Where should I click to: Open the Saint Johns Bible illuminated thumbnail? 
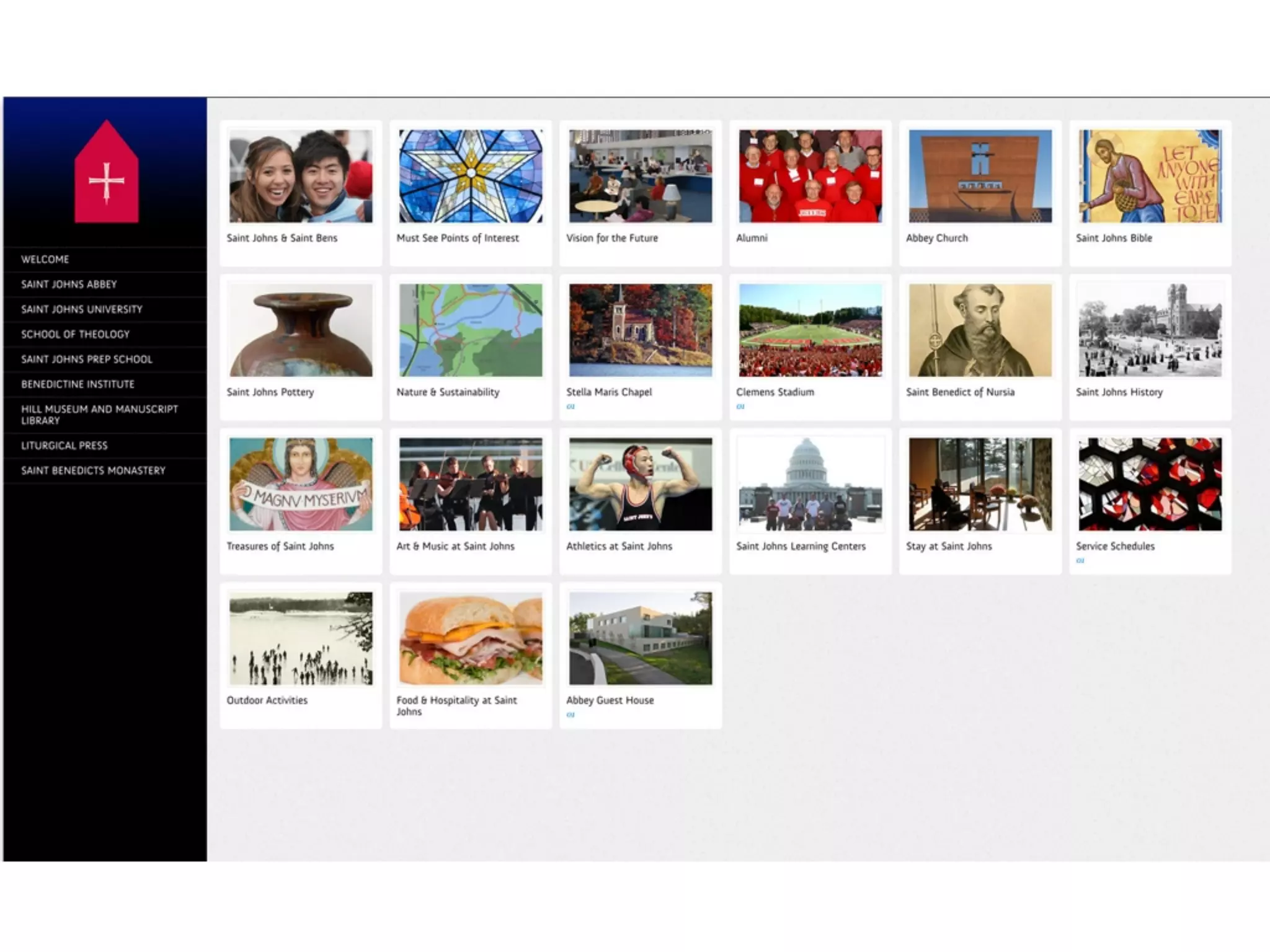pyautogui.click(x=1150, y=176)
